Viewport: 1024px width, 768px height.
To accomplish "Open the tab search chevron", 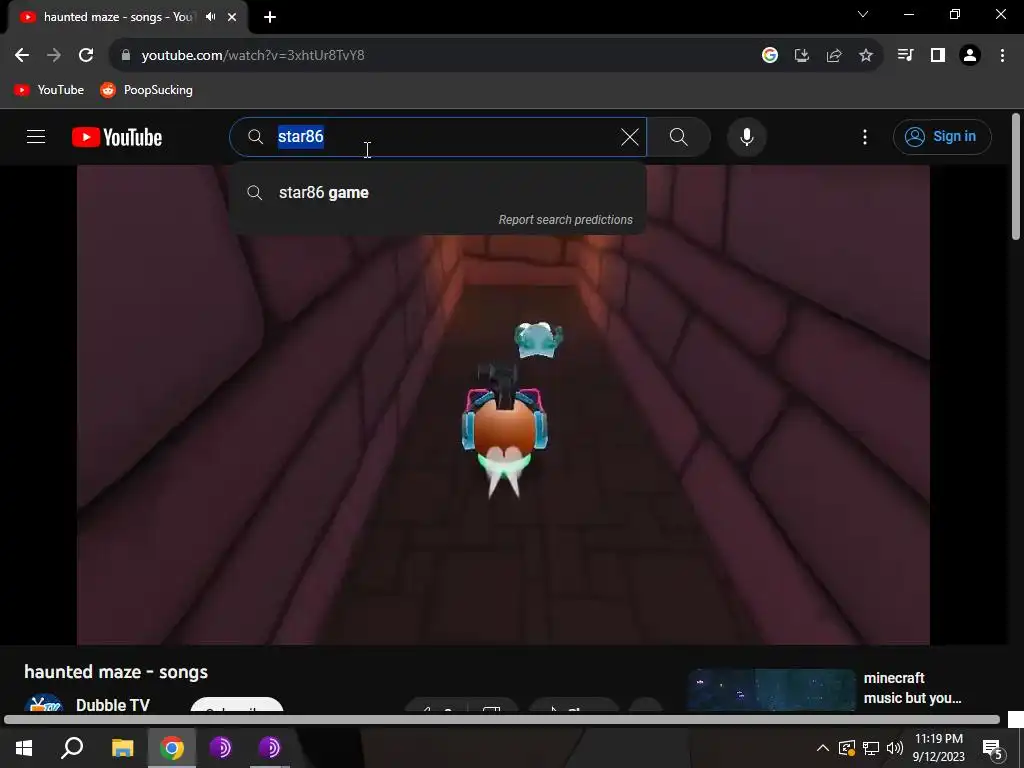I will click(863, 14).
